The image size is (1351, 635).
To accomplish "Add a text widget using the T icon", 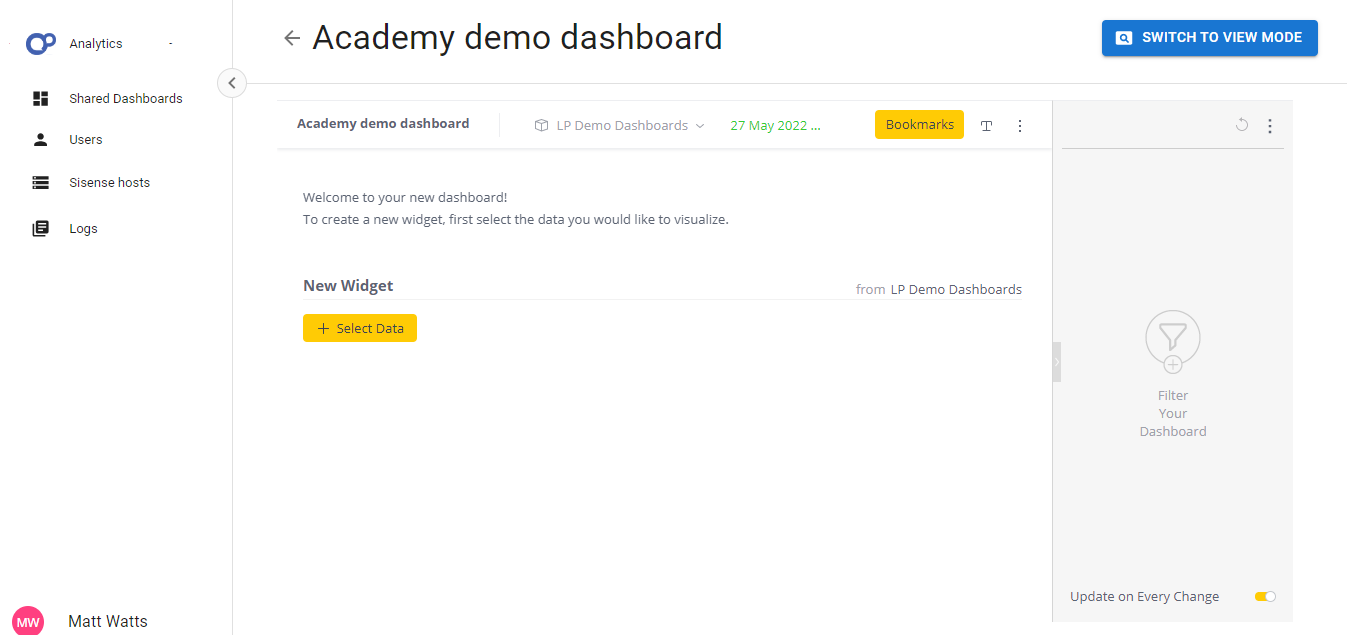I will click(x=986, y=125).
